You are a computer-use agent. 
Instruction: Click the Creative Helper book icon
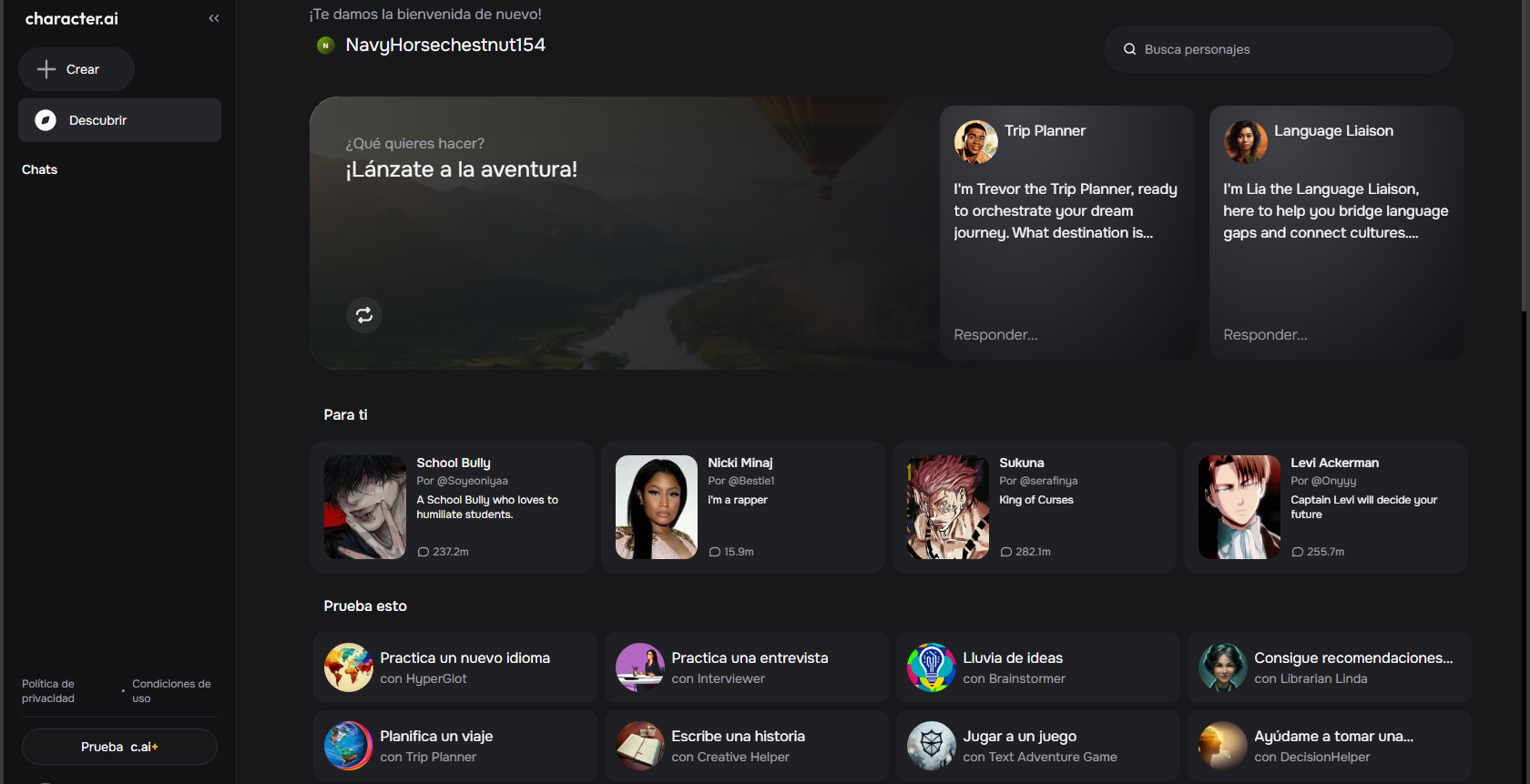[640, 746]
